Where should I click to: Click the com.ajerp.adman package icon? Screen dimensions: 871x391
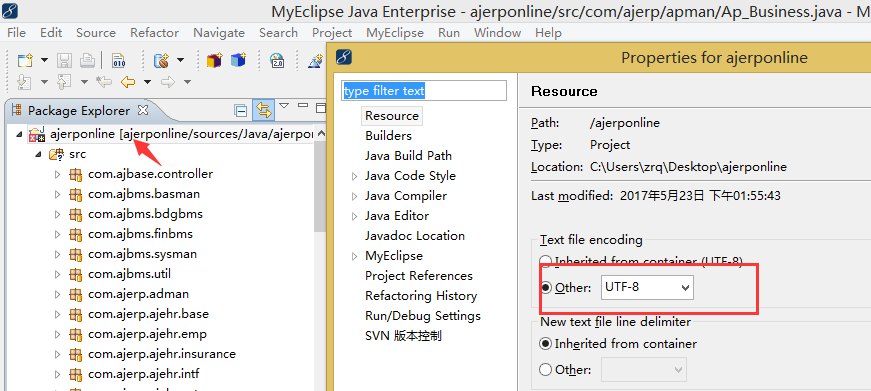[76, 294]
